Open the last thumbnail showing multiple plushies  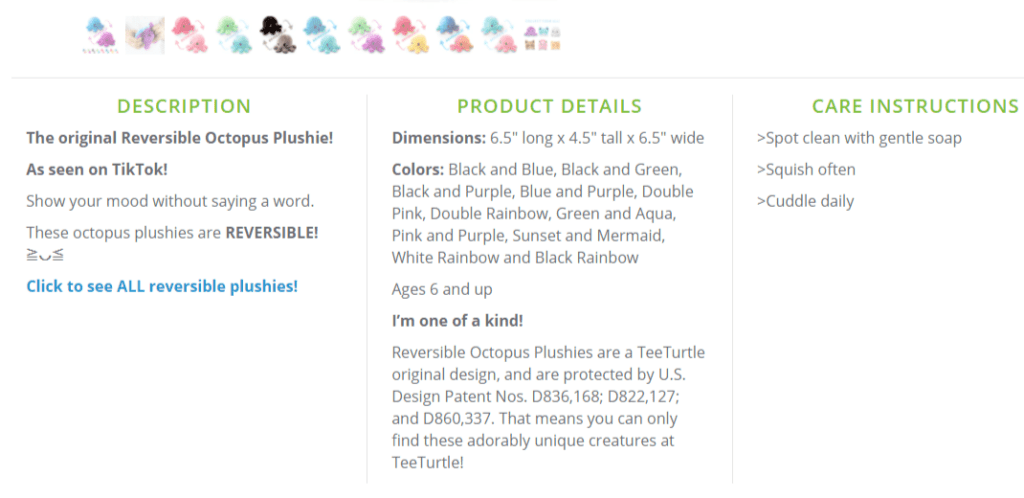[x=541, y=35]
